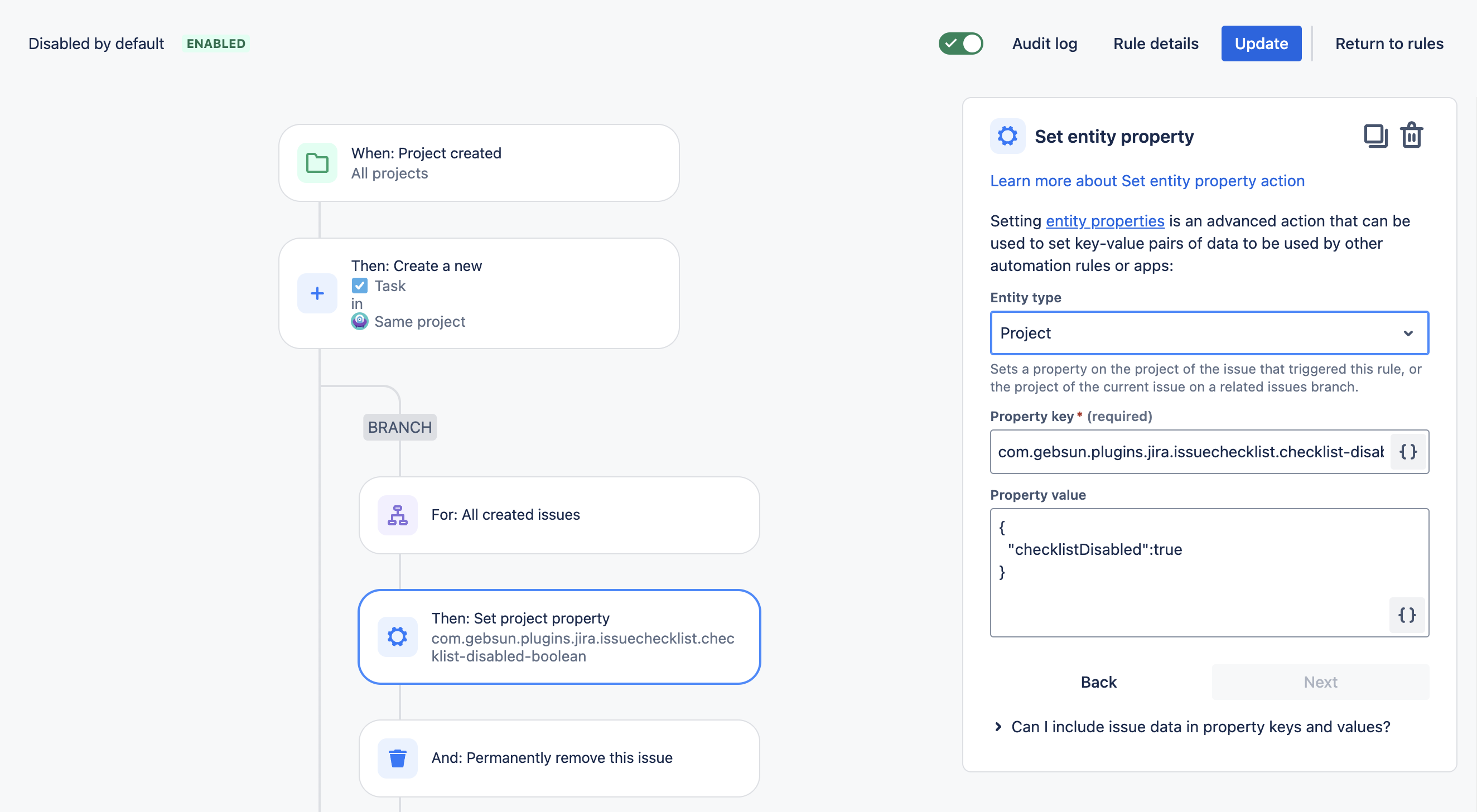Open Learn more about Set entity property link
This screenshot has width=1477, height=812.
(x=1147, y=181)
